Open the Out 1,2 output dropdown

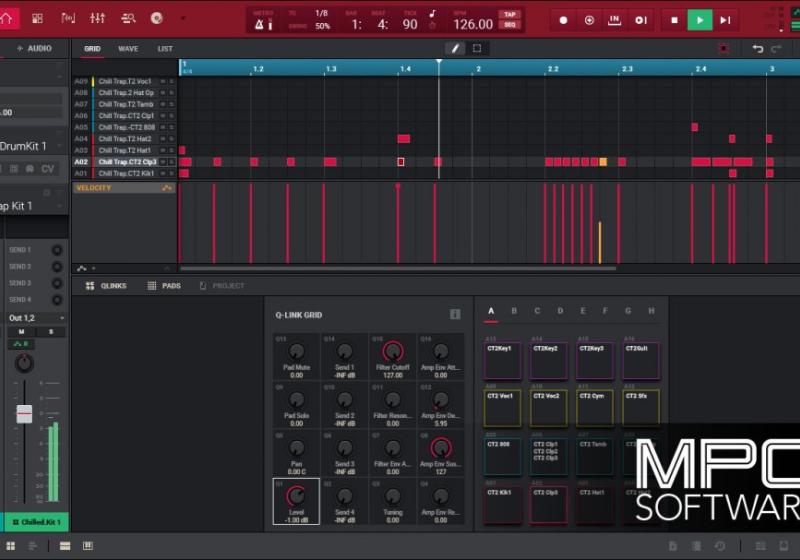(35, 318)
